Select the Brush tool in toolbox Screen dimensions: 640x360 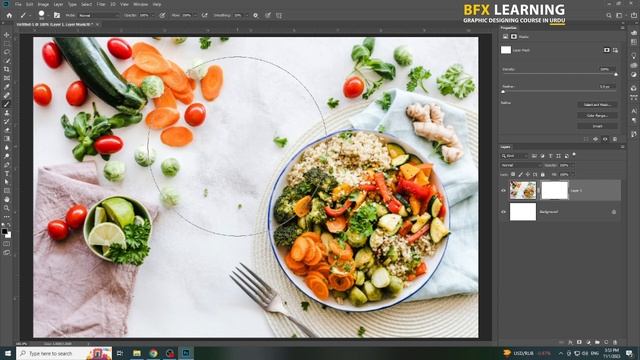pyautogui.click(x=7, y=104)
